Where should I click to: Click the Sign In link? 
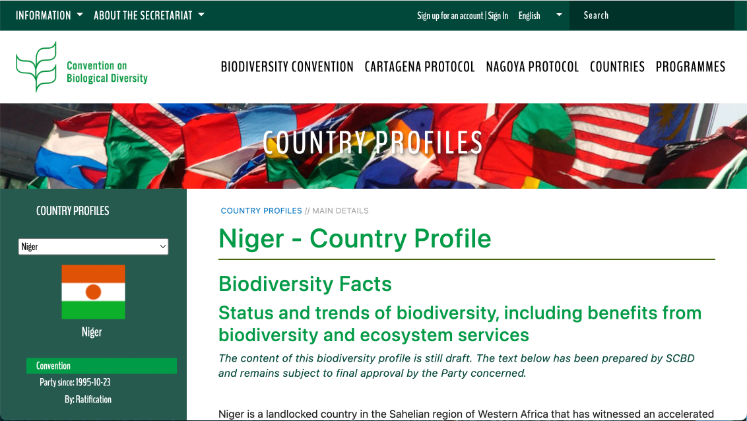498,15
